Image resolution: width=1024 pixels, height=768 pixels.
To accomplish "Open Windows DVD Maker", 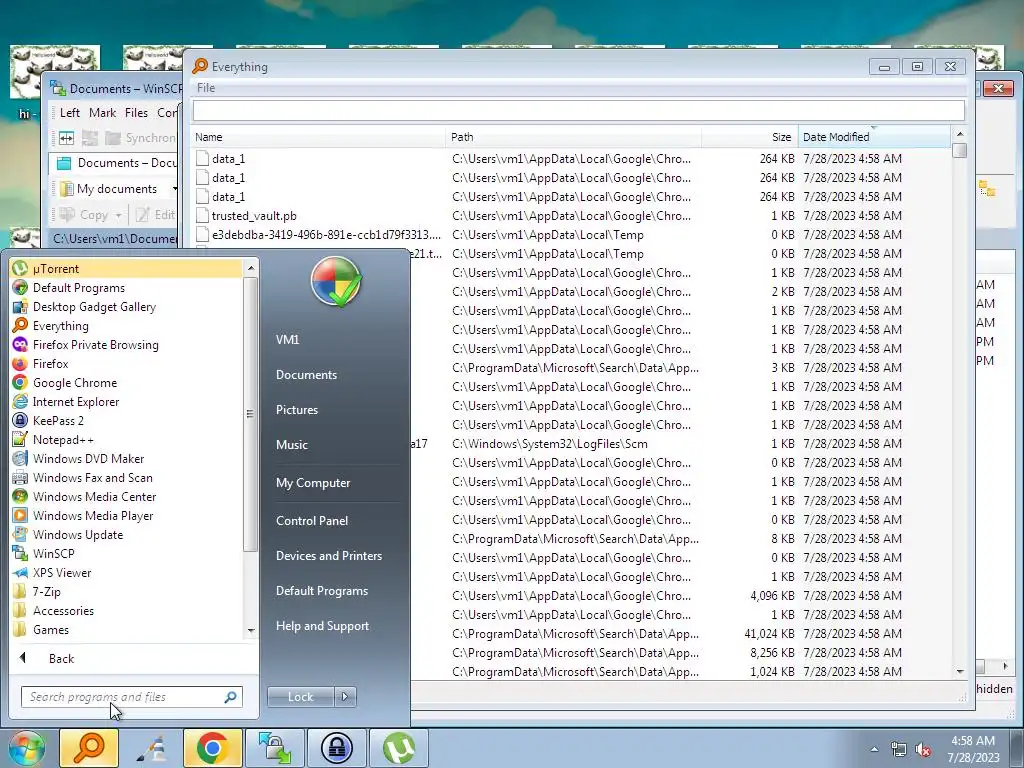I will click(127, 458).
